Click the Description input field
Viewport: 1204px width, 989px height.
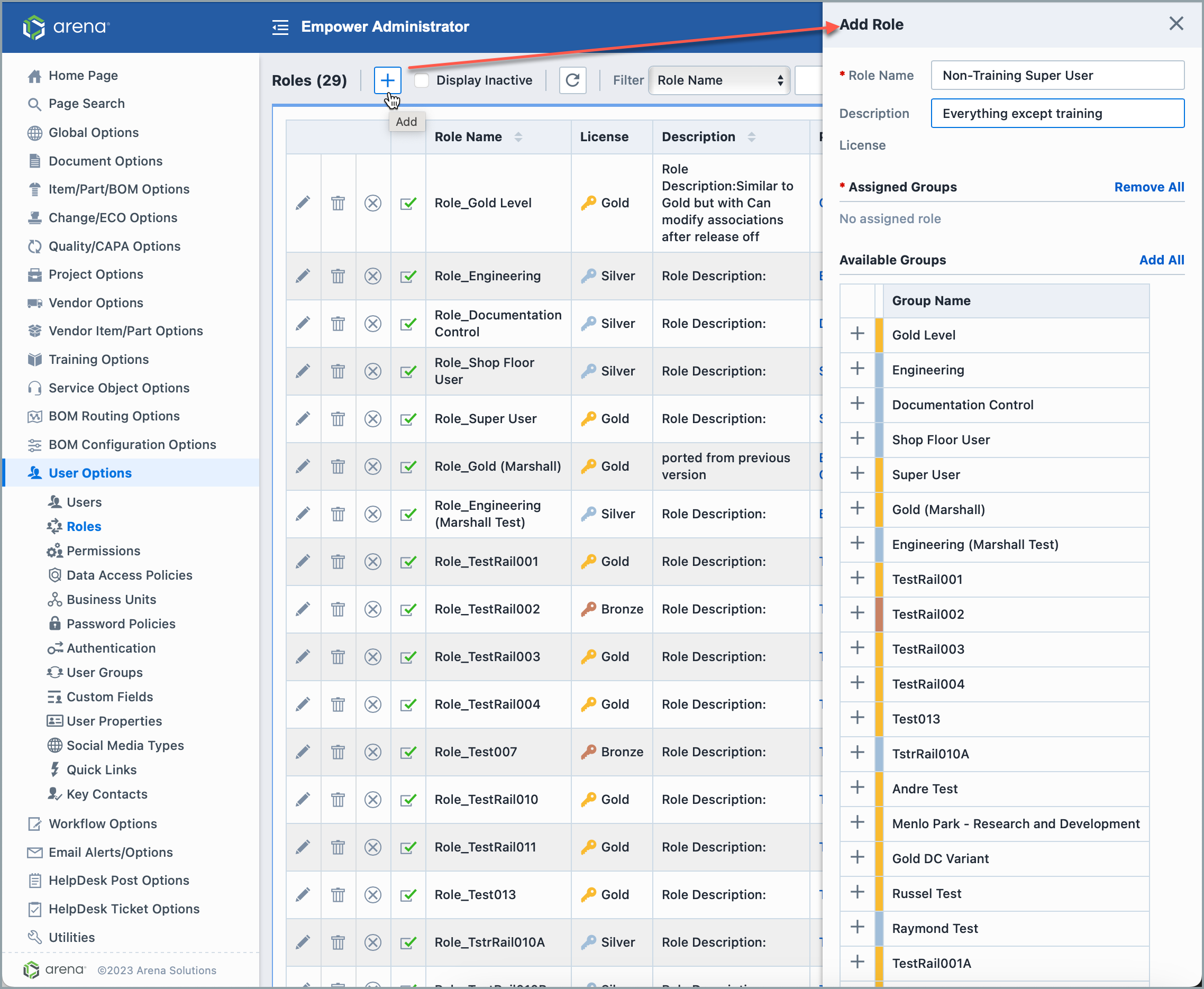click(1057, 113)
